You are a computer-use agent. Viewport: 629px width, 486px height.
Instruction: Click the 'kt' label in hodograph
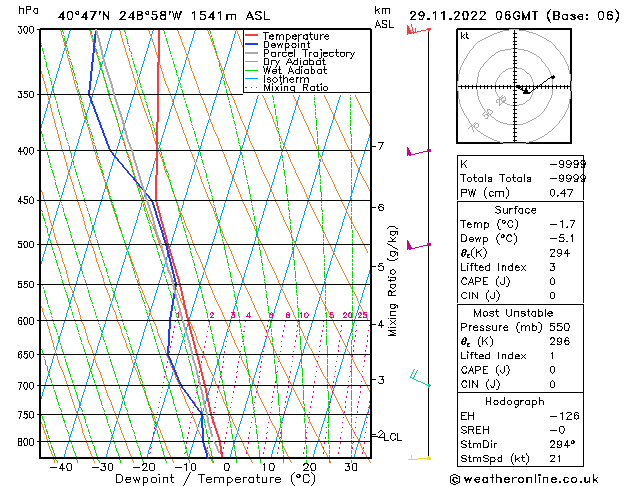coord(465,36)
